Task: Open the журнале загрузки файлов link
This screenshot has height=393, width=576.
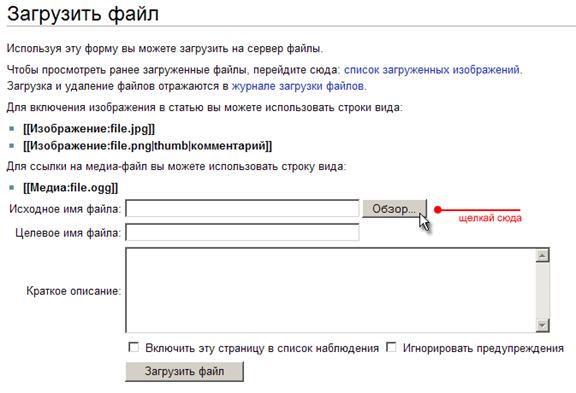Action: tap(298, 86)
